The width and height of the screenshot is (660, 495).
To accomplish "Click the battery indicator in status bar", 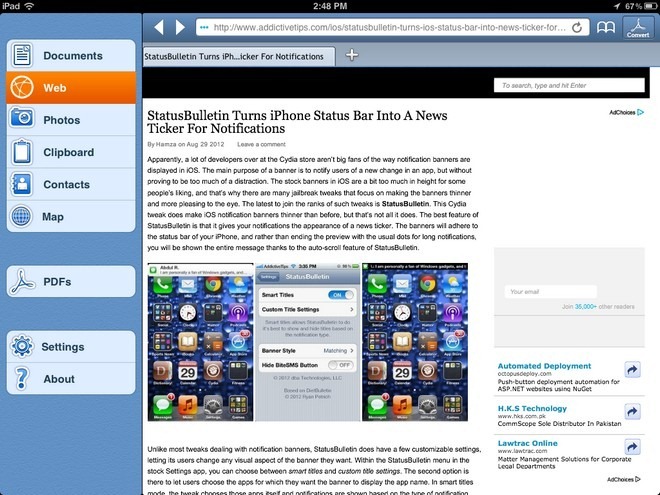I will pos(650,6).
